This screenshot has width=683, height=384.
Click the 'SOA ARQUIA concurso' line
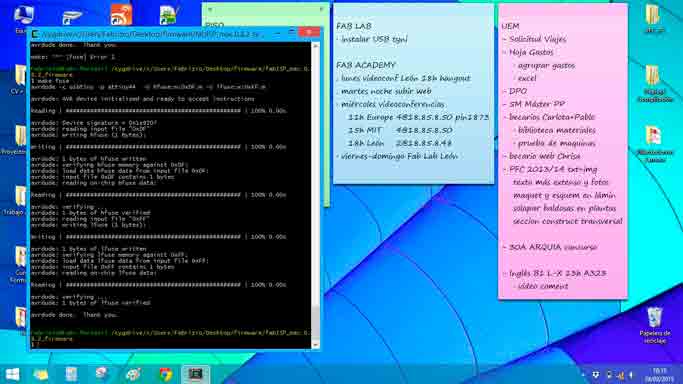(x=553, y=247)
